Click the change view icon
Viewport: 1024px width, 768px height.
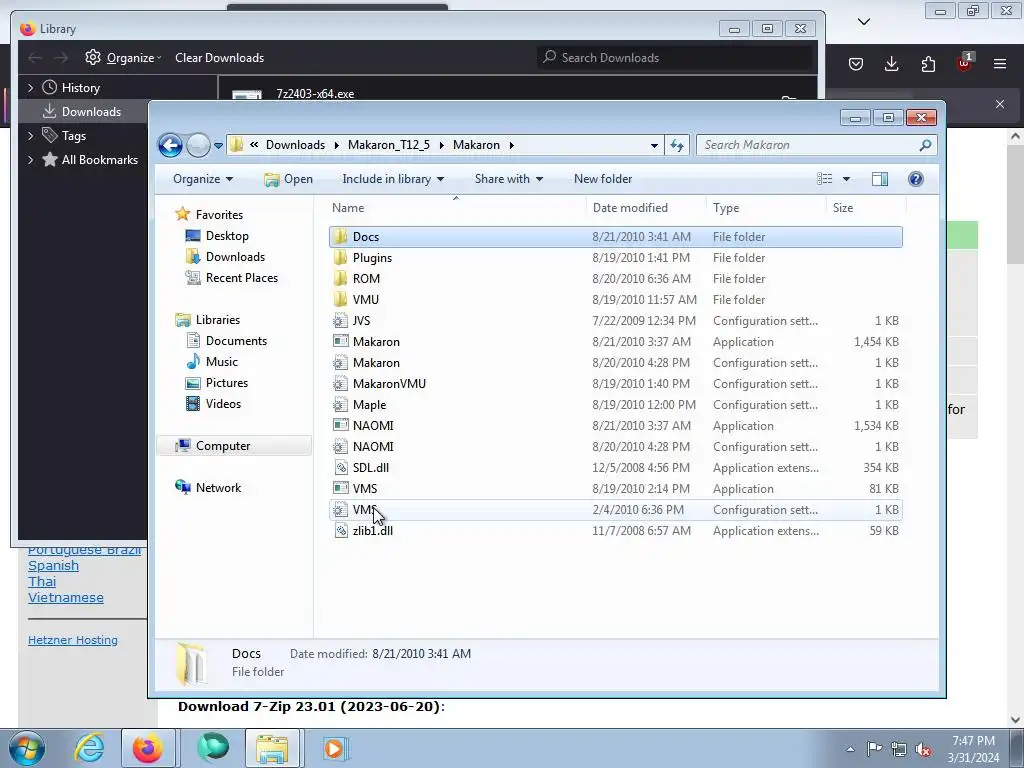coord(825,179)
